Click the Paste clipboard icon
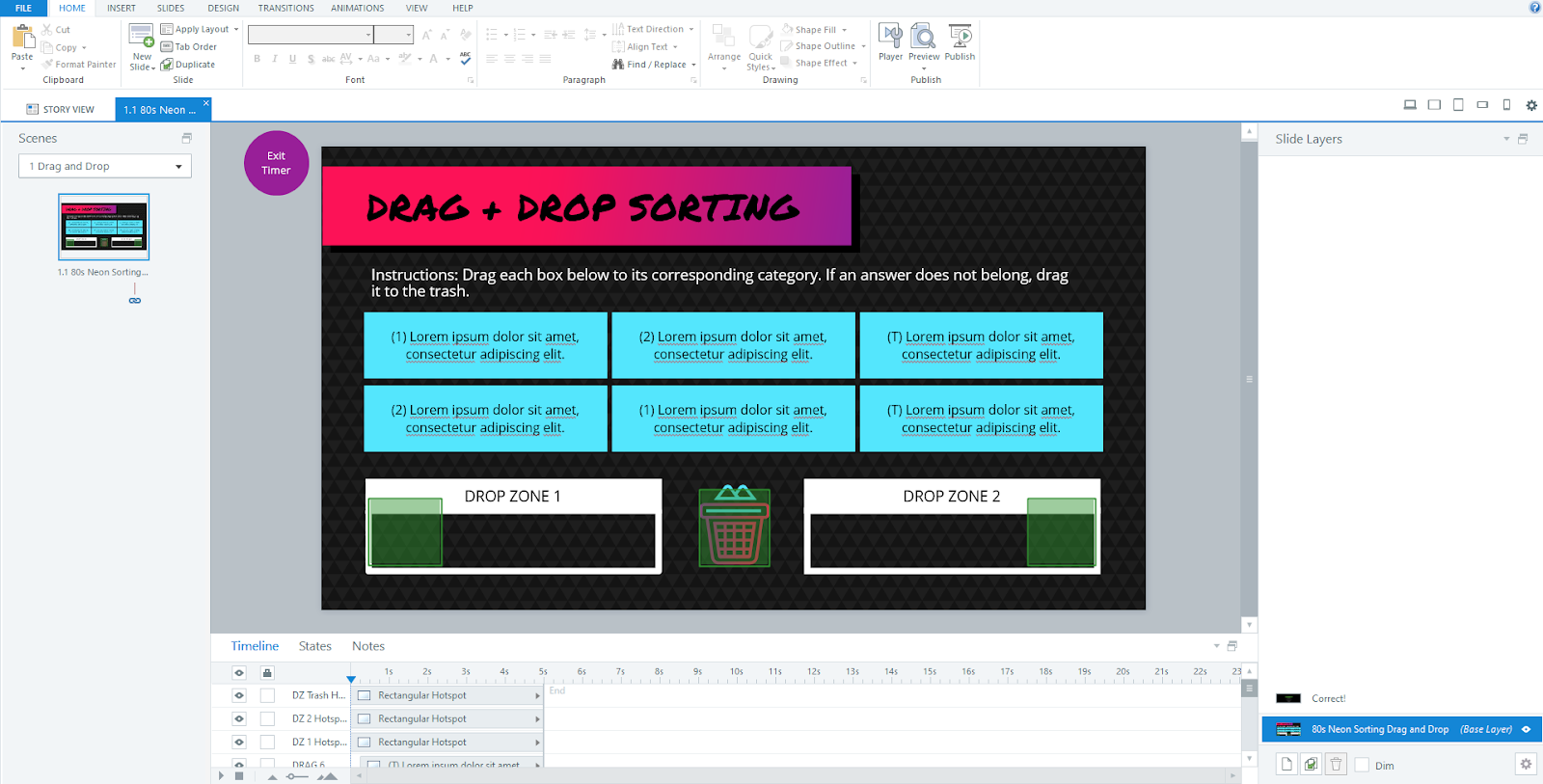Image resolution: width=1543 pixels, height=784 pixels. [x=22, y=39]
